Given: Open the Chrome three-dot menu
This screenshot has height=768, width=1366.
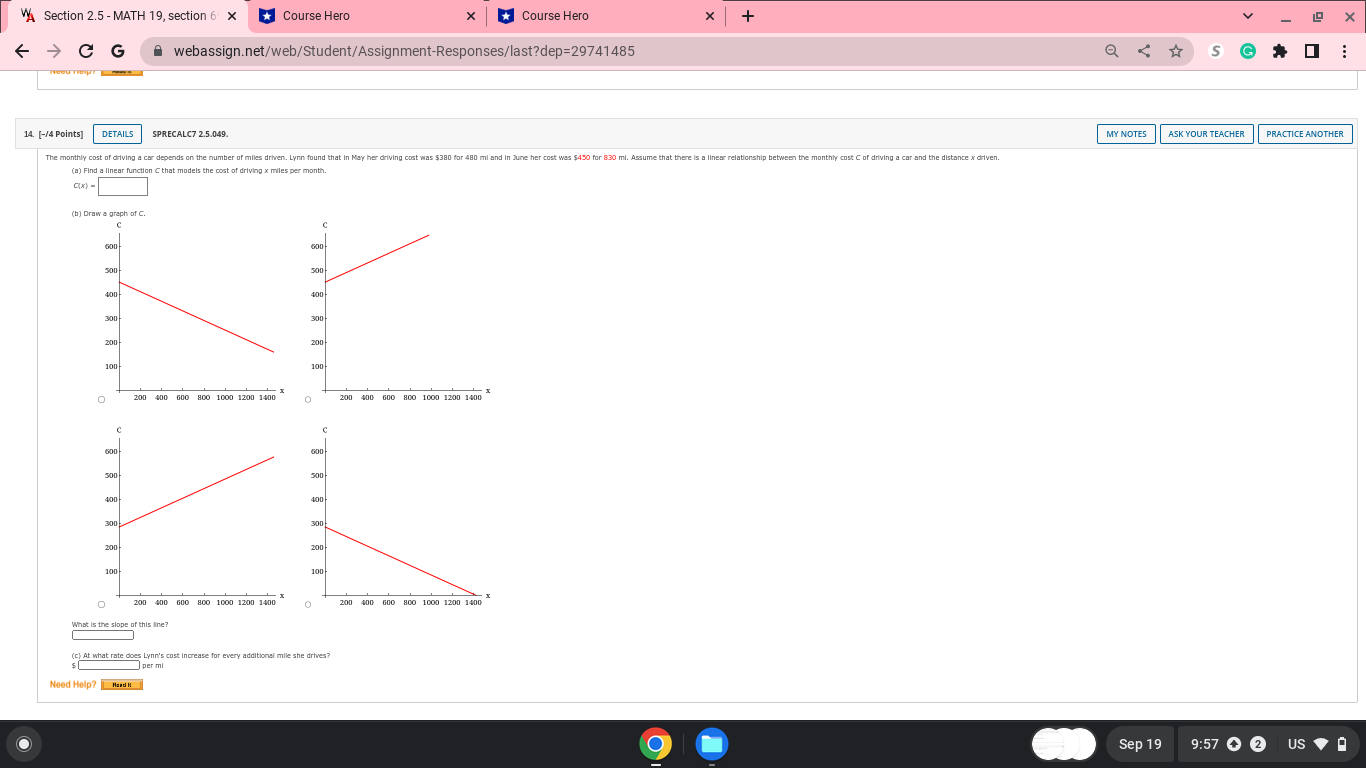Looking at the screenshot, I should pyautogui.click(x=1345, y=51).
